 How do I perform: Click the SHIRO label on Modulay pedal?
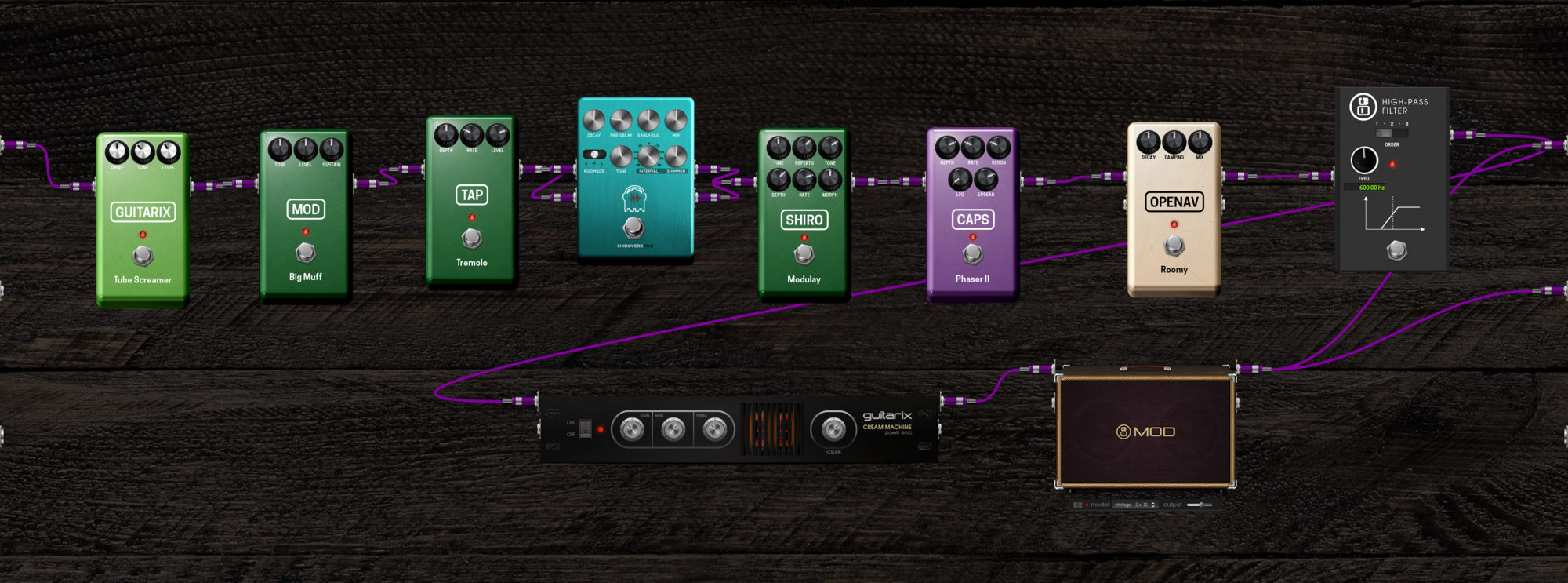click(x=804, y=220)
